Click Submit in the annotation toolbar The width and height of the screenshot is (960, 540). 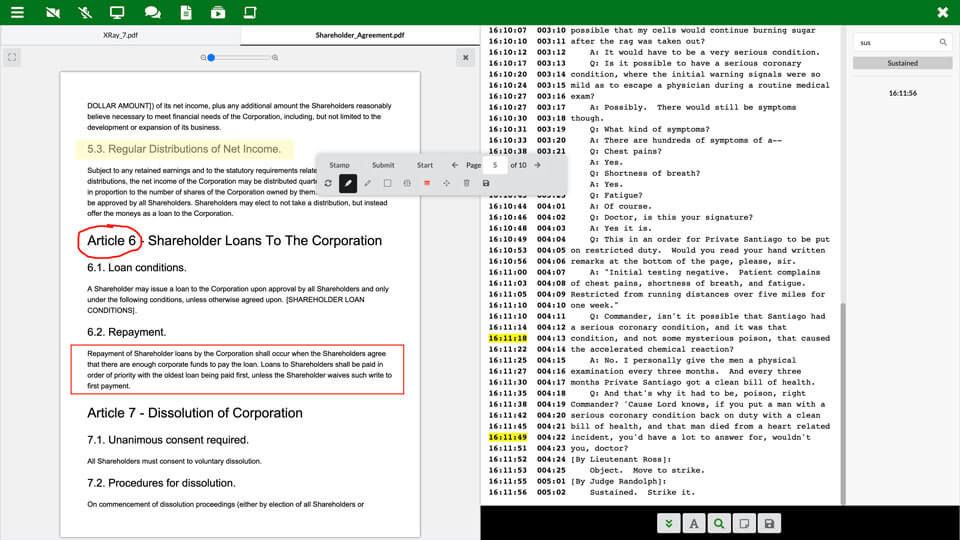(x=383, y=165)
